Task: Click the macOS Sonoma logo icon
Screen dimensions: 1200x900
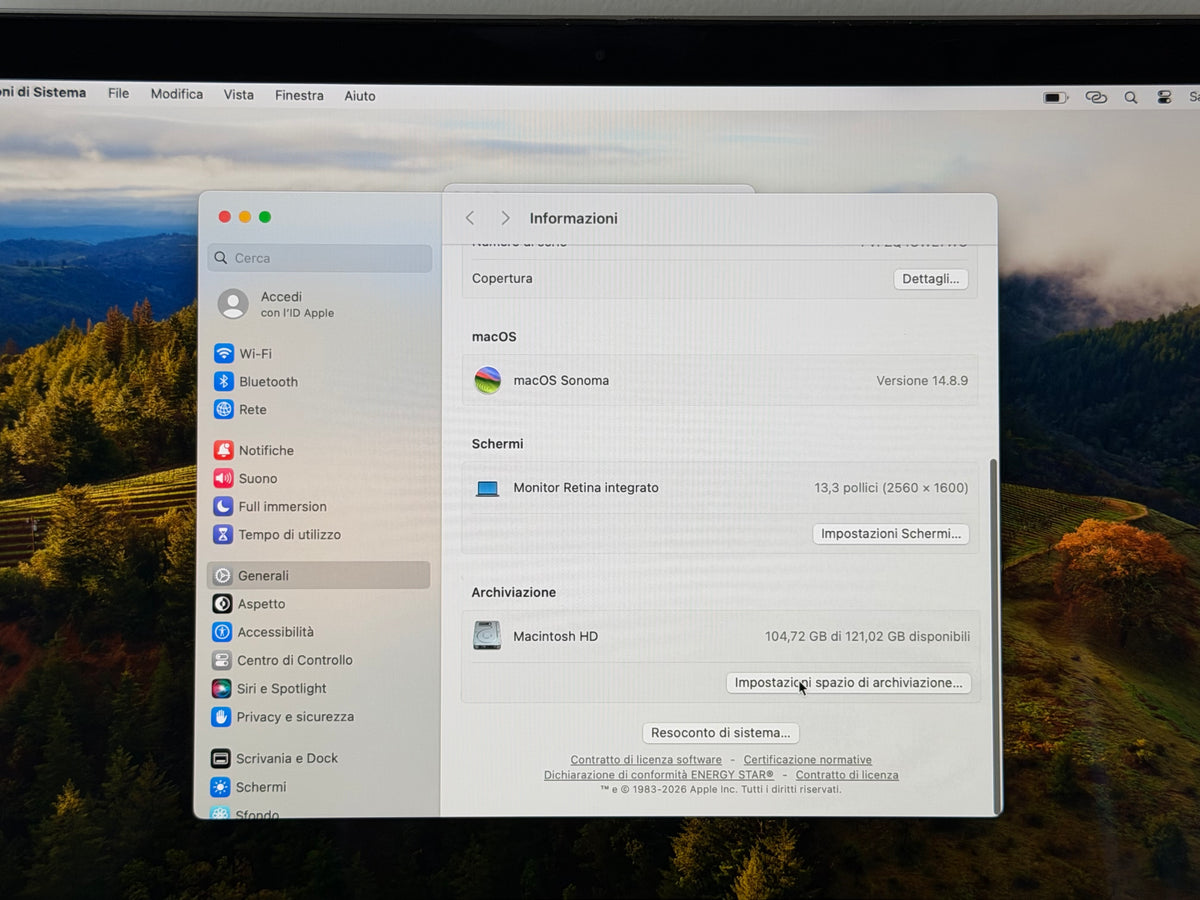Action: (x=488, y=380)
